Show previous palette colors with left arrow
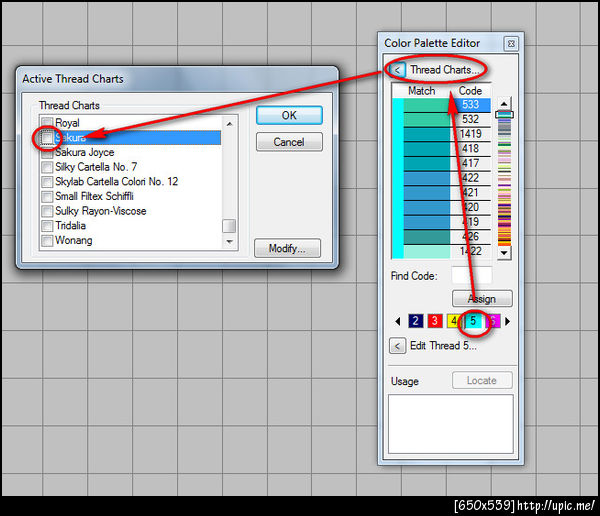600x516 pixels. click(398, 321)
